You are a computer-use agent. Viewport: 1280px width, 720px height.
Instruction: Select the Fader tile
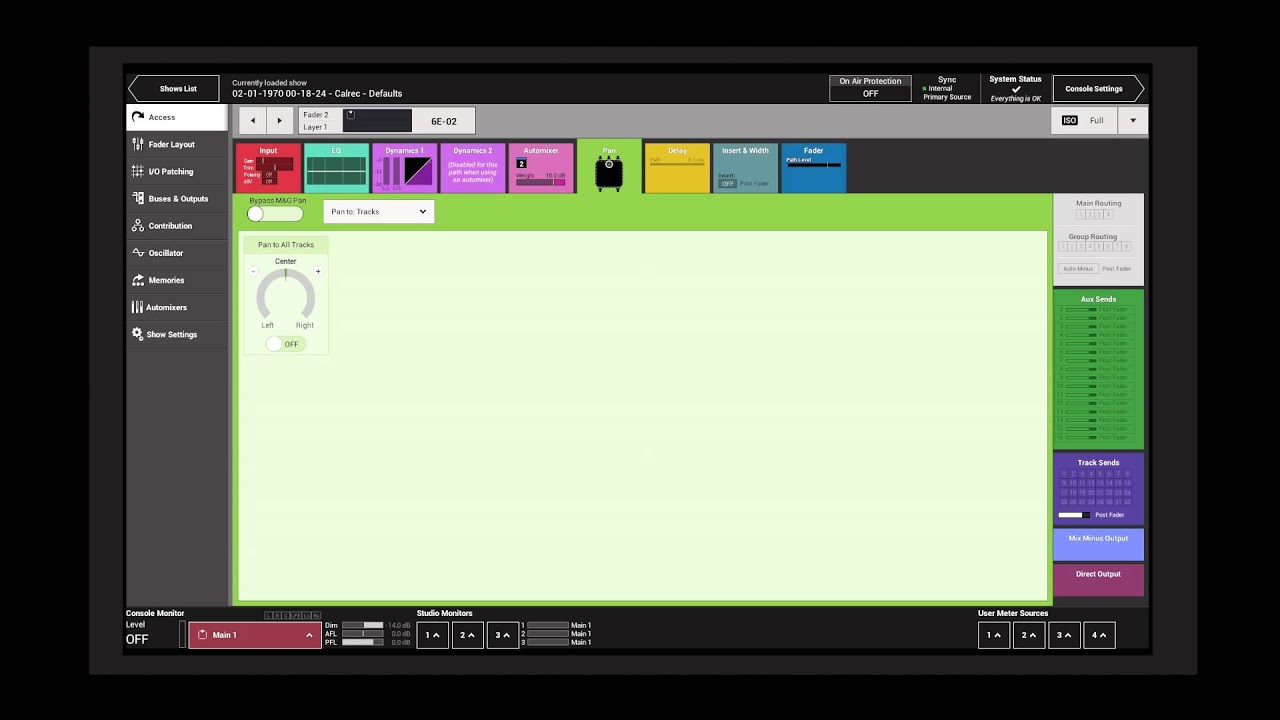[813, 168]
